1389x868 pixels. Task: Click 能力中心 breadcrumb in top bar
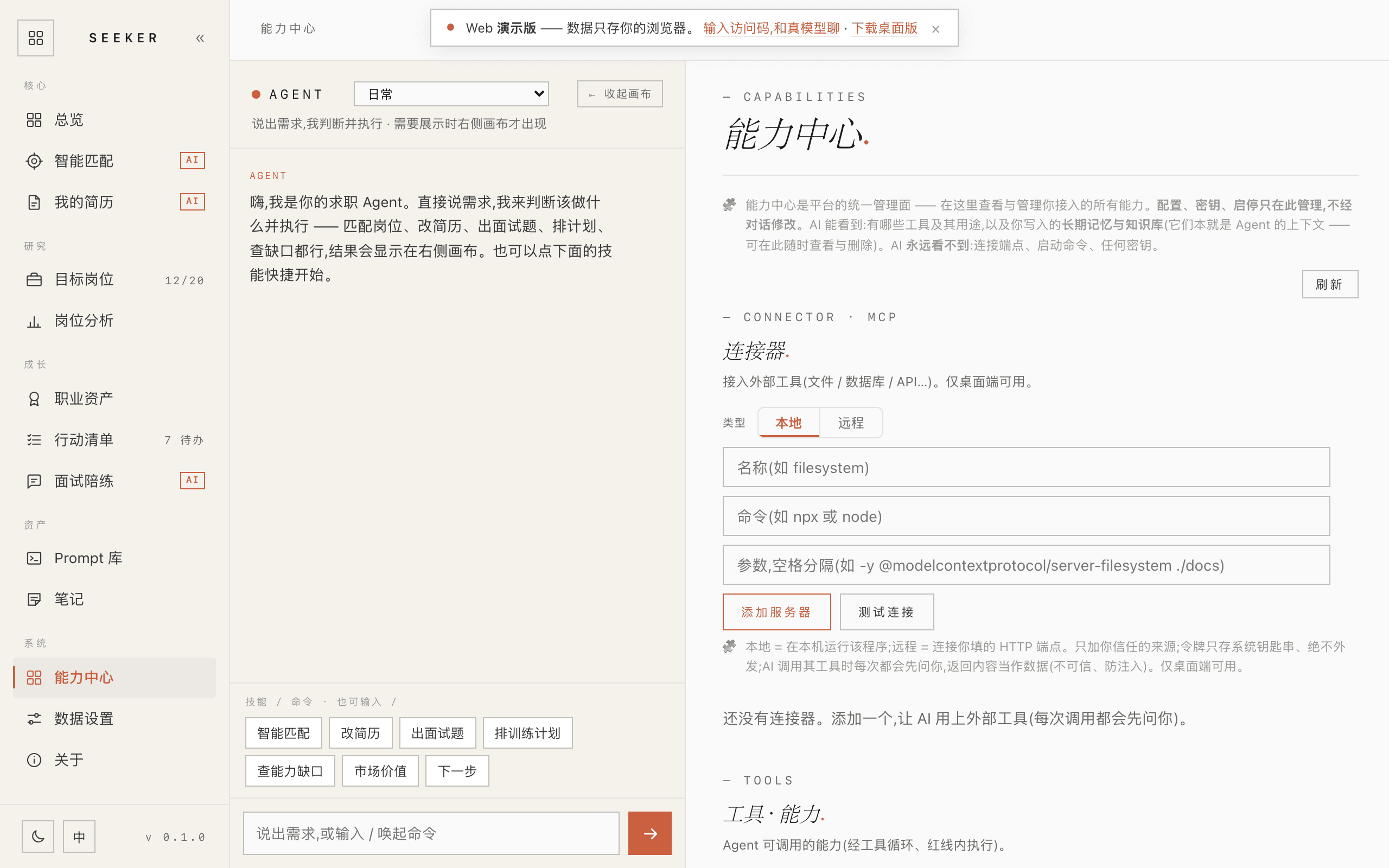coord(288,29)
